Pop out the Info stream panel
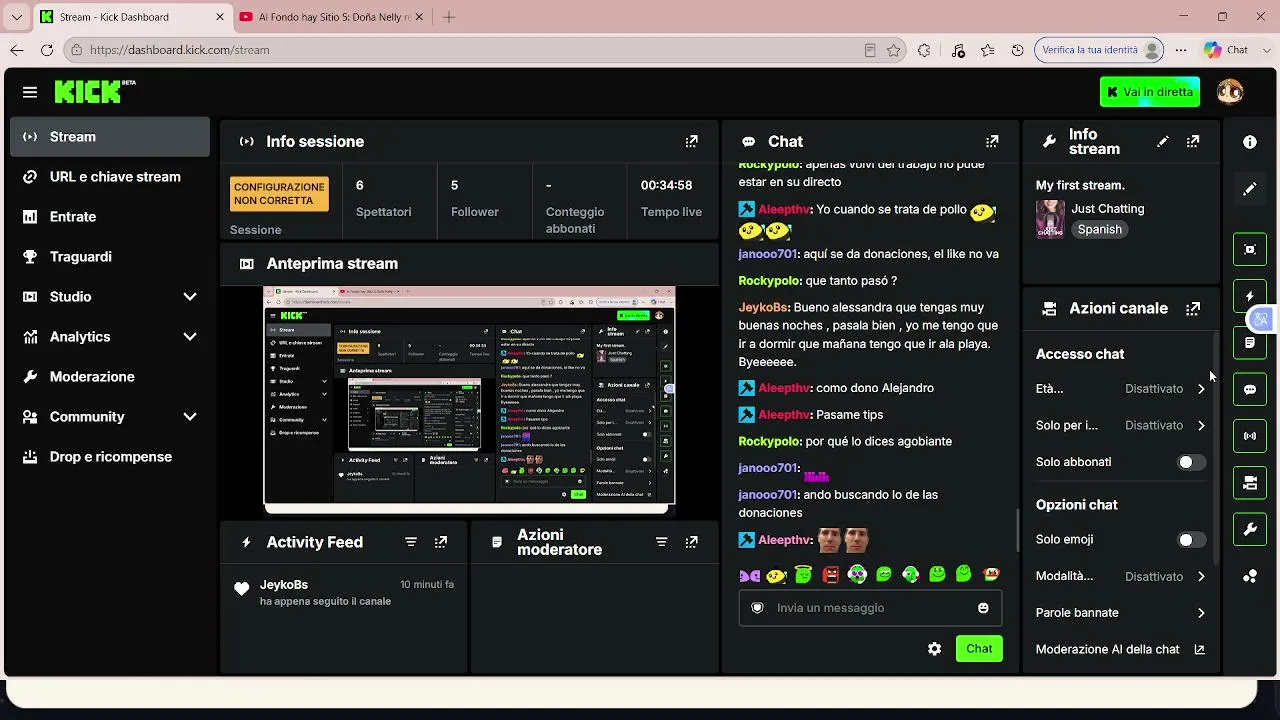 click(1193, 142)
